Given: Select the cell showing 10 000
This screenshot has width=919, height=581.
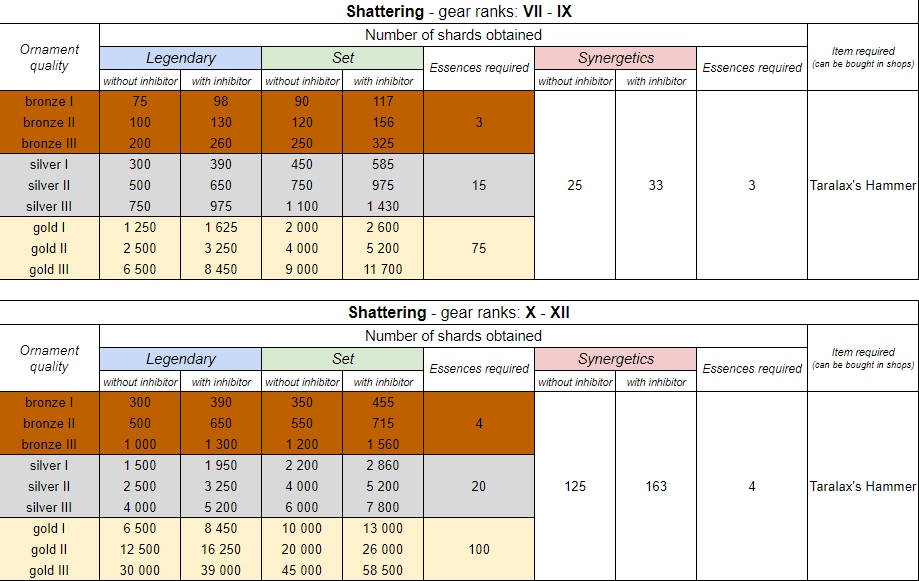Looking at the screenshot, I should (x=302, y=529).
